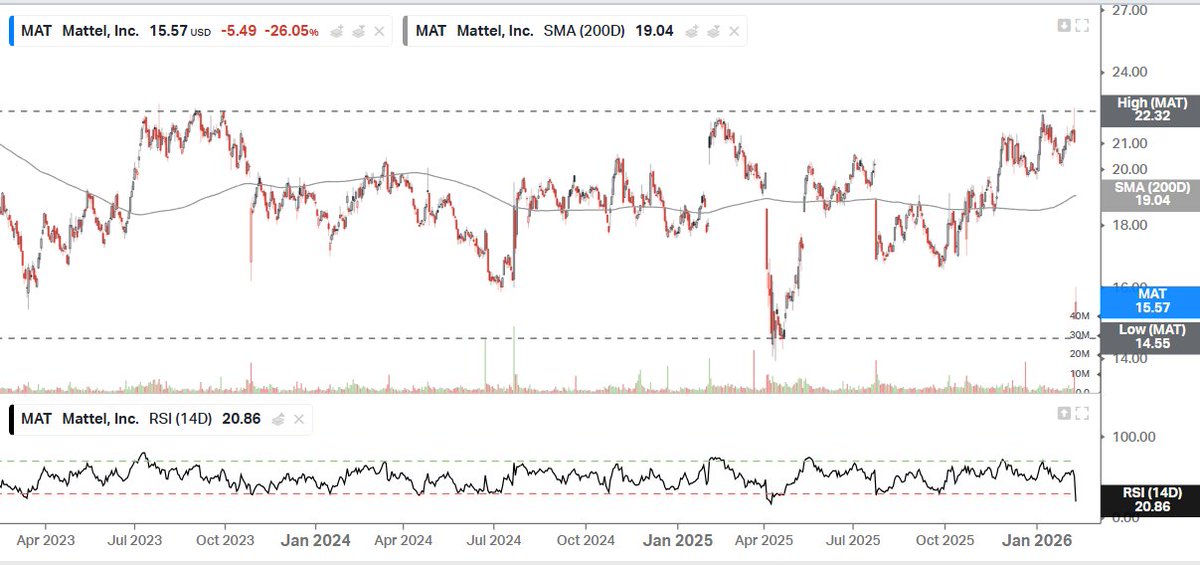Select the MAT Mattel, Inc. price legend label
The image size is (1200, 565).
coord(79,31)
